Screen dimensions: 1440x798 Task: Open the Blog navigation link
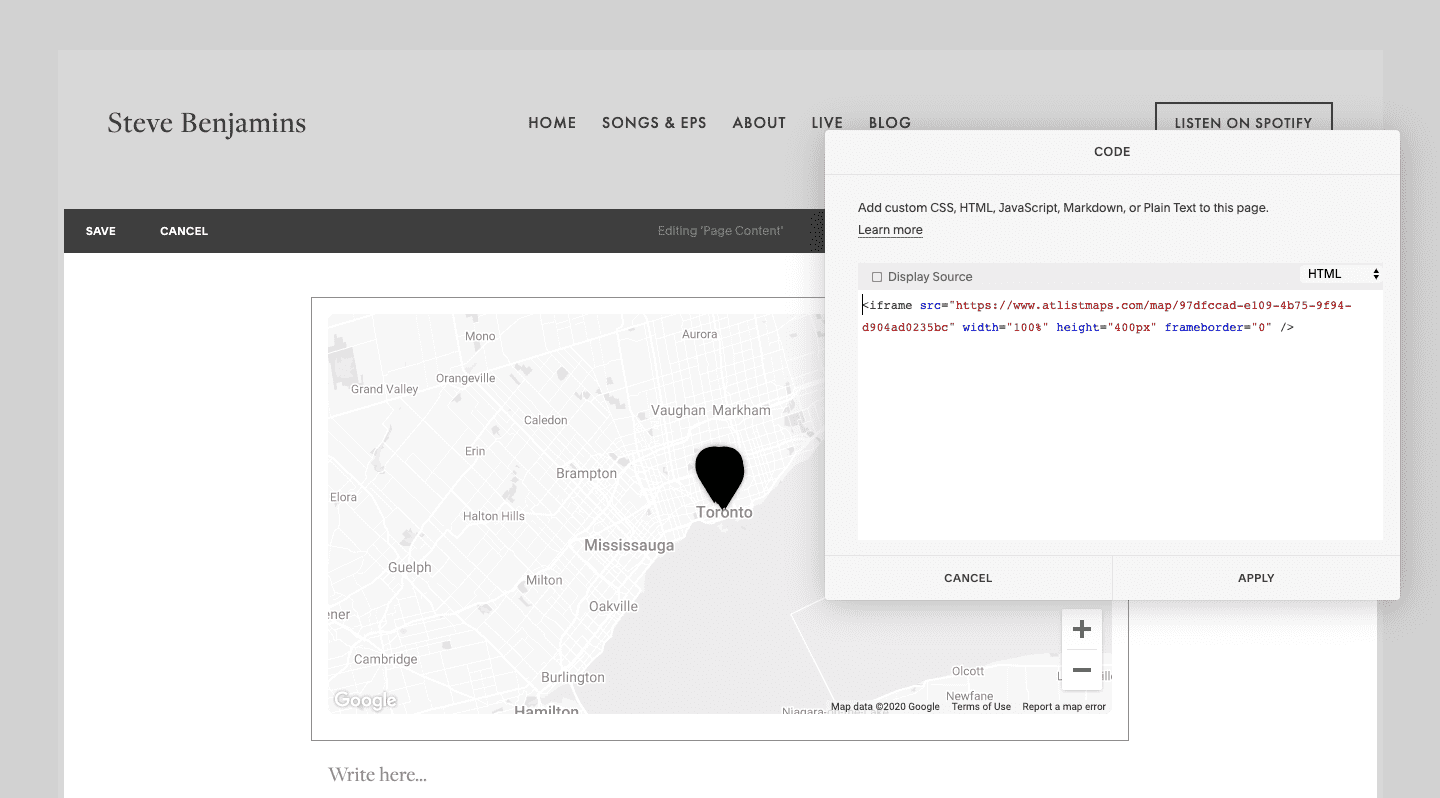(x=889, y=123)
